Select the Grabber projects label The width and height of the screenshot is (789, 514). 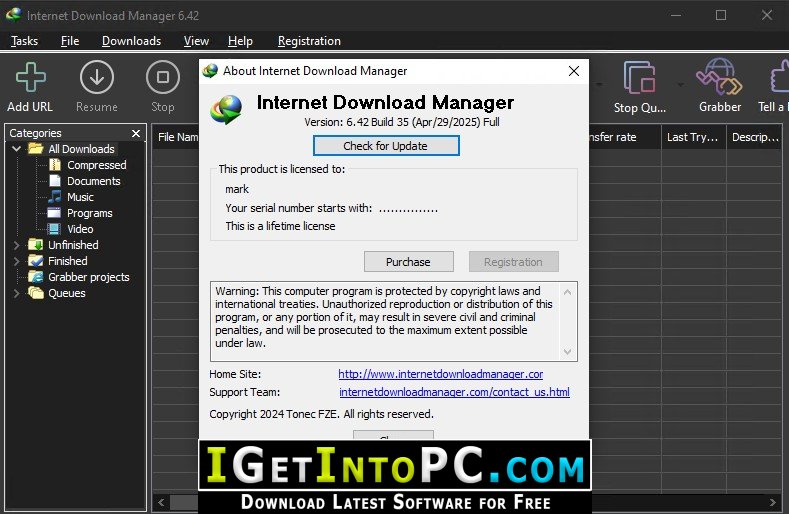coord(89,277)
